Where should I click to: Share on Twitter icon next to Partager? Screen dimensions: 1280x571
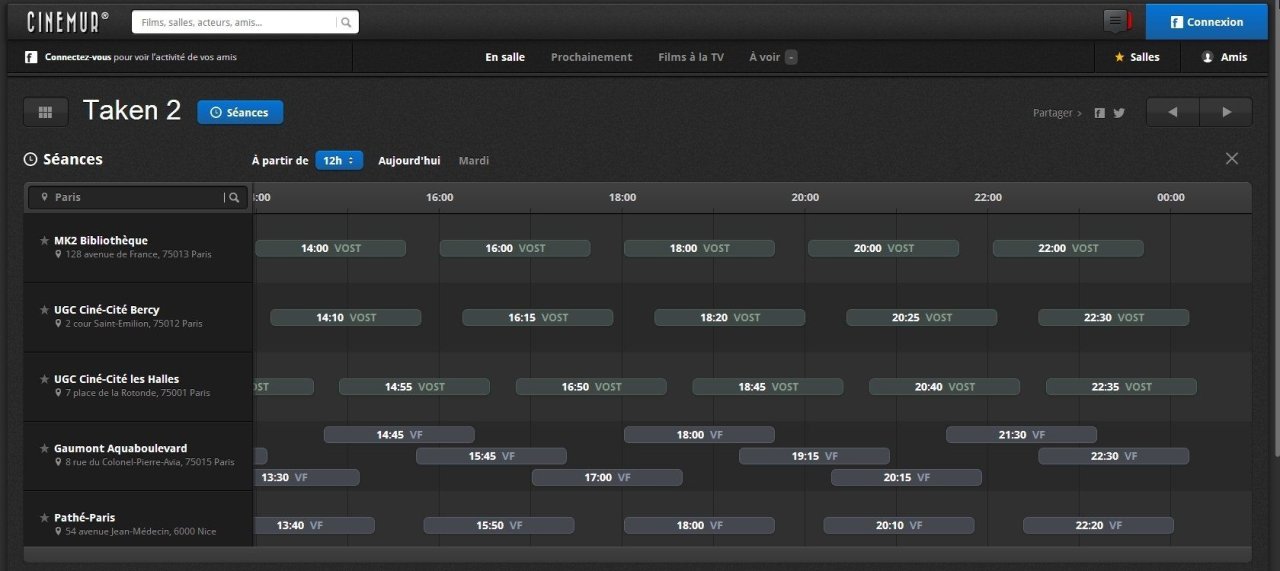coord(1119,113)
